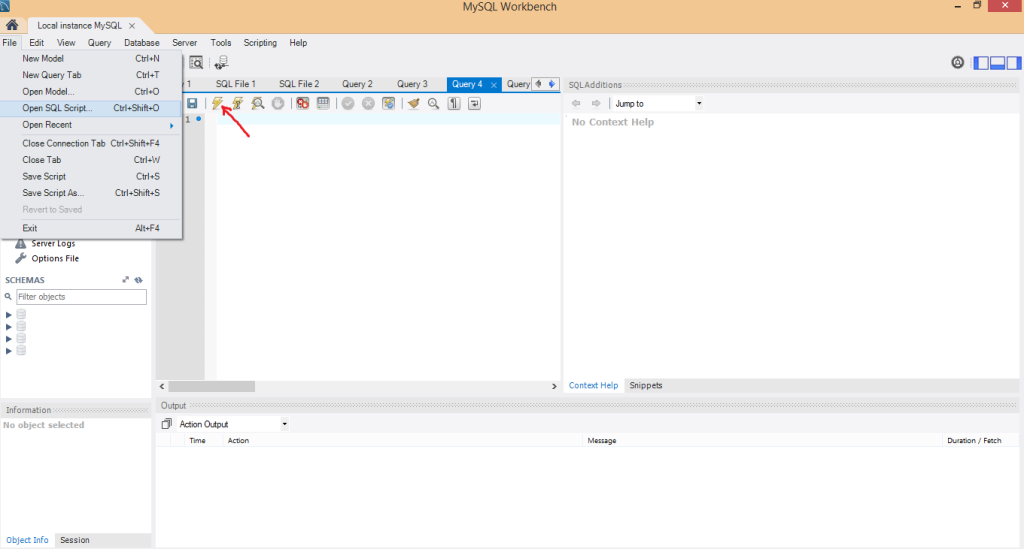The image size is (1024, 549).
Task: Go to the Home screen icon
Action: pos(12,25)
